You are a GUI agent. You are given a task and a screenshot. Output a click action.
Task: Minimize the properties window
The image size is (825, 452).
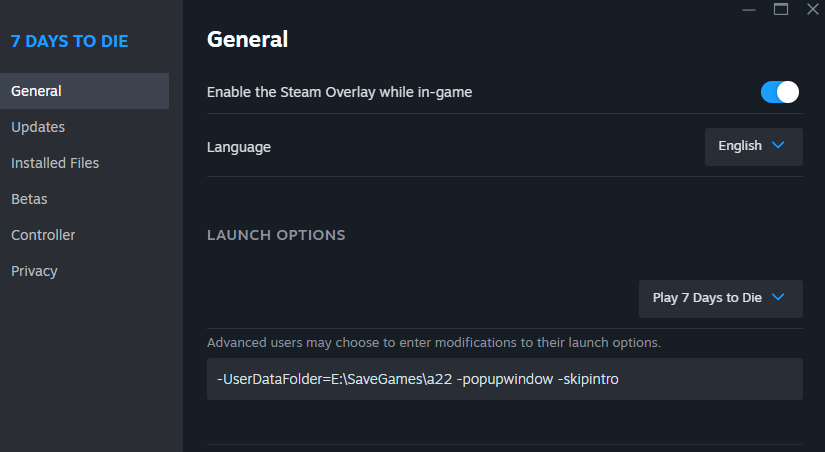coord(749,9)
